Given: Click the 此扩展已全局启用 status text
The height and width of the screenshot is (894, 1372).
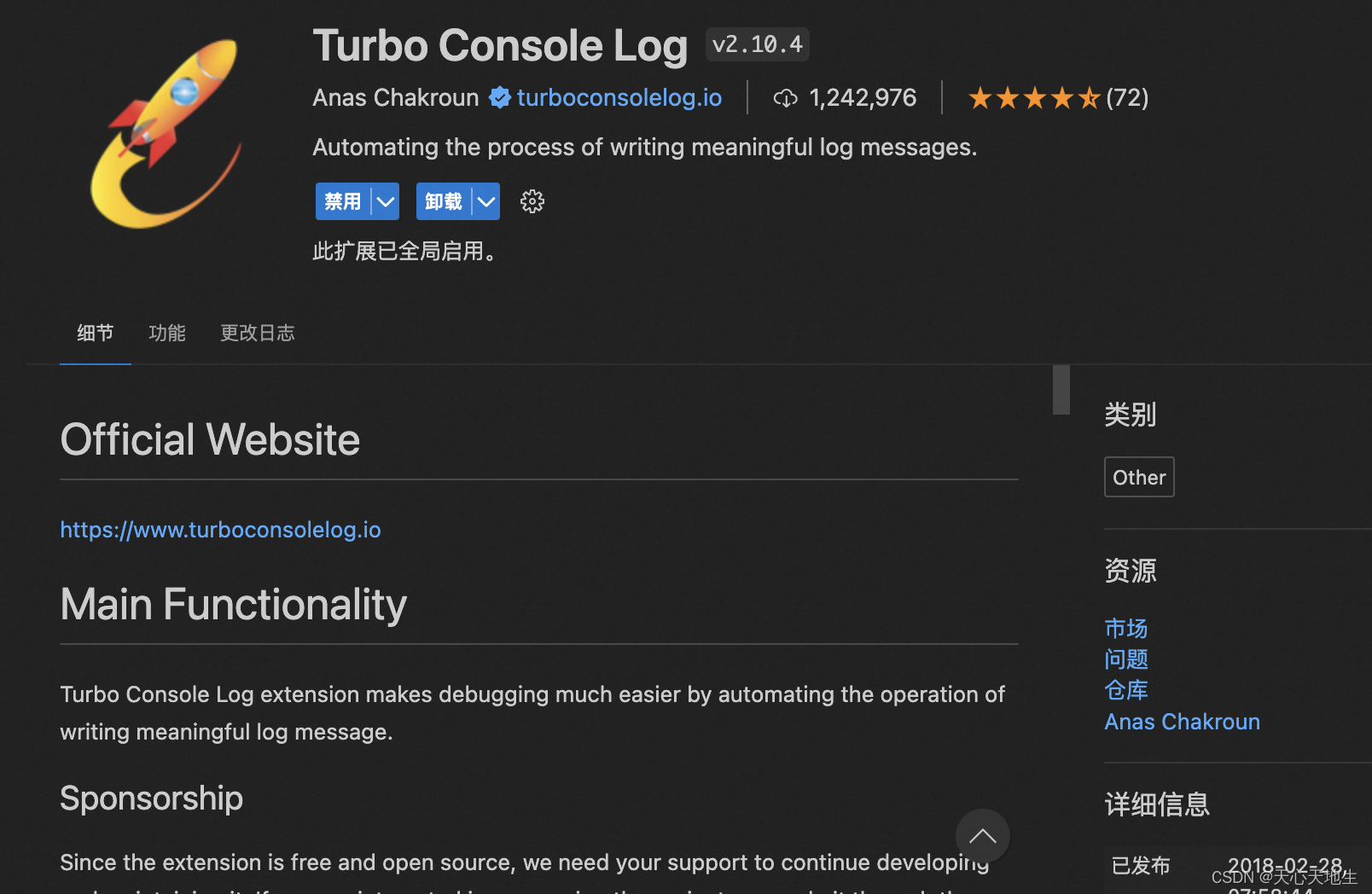Looking at the screenshot, I should coord(406,252).
